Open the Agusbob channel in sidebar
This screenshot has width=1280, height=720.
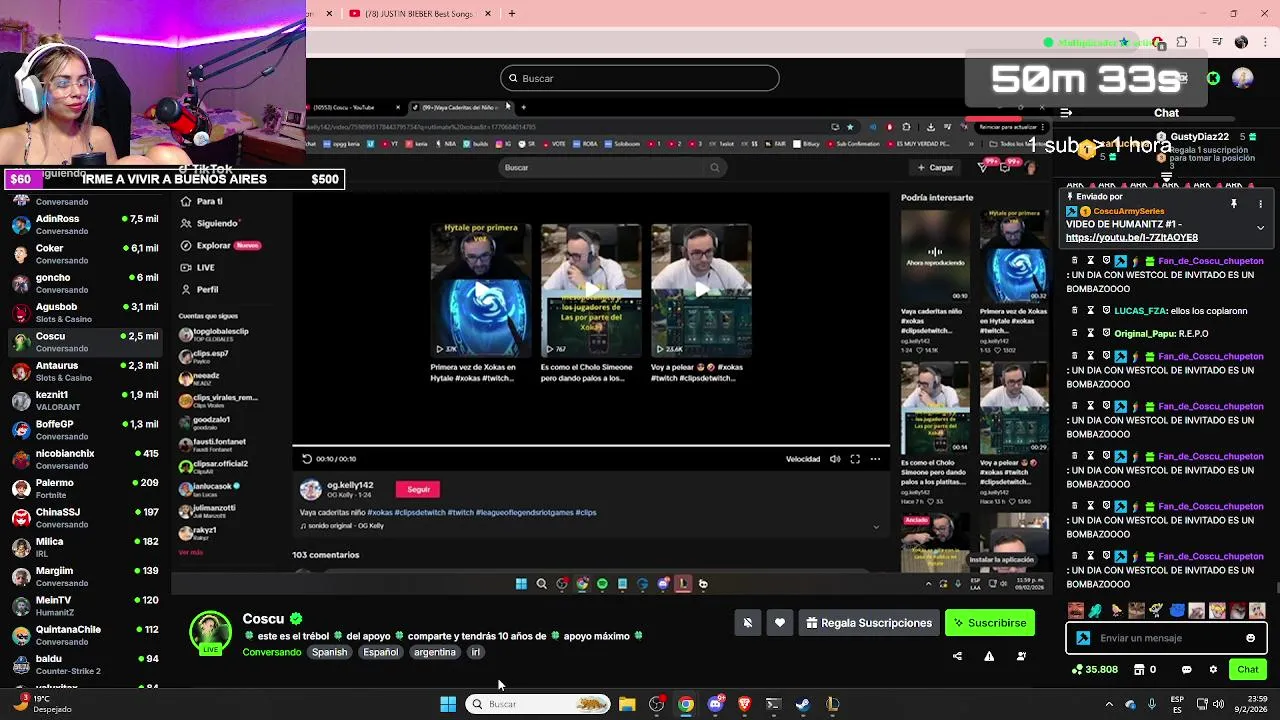(85, 312)
